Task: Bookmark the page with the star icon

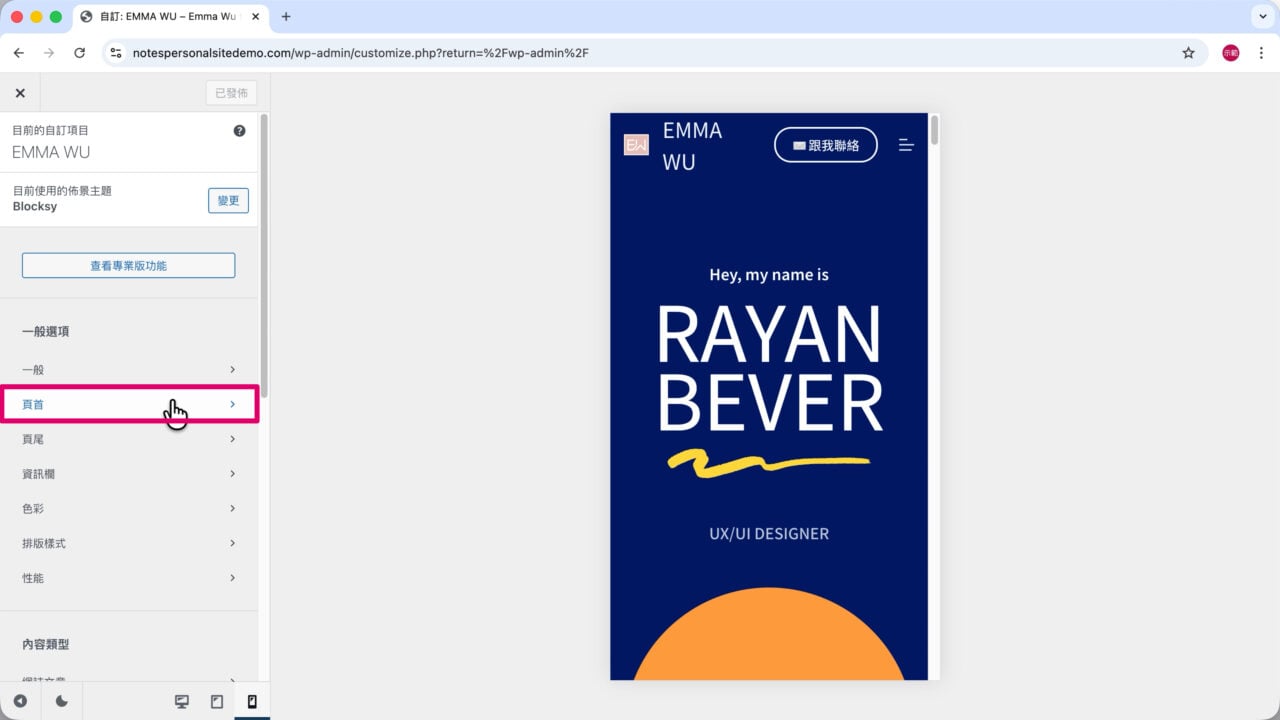Action: [x=1188, y=53]
